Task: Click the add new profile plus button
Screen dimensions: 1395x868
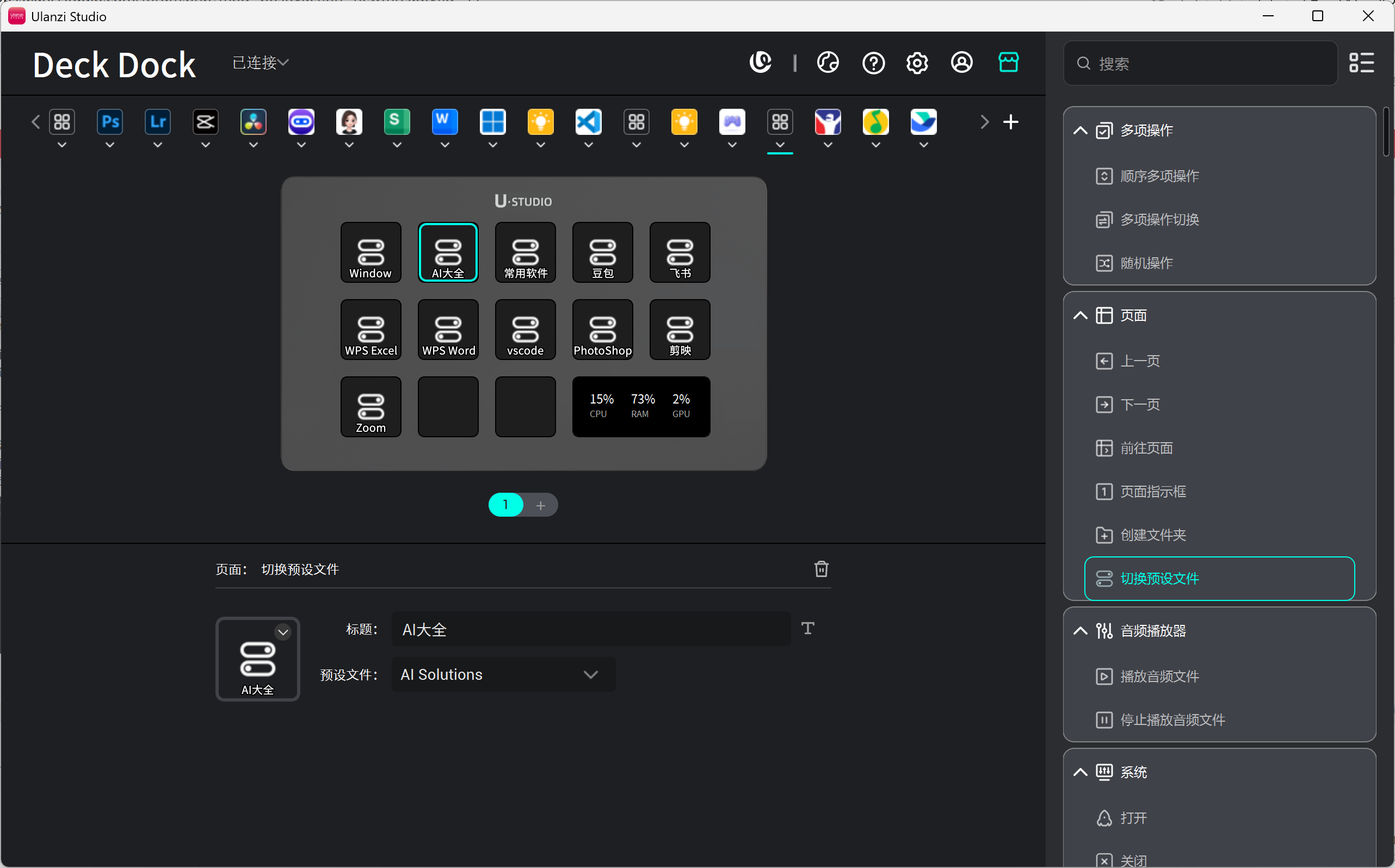Action: 1011,122
